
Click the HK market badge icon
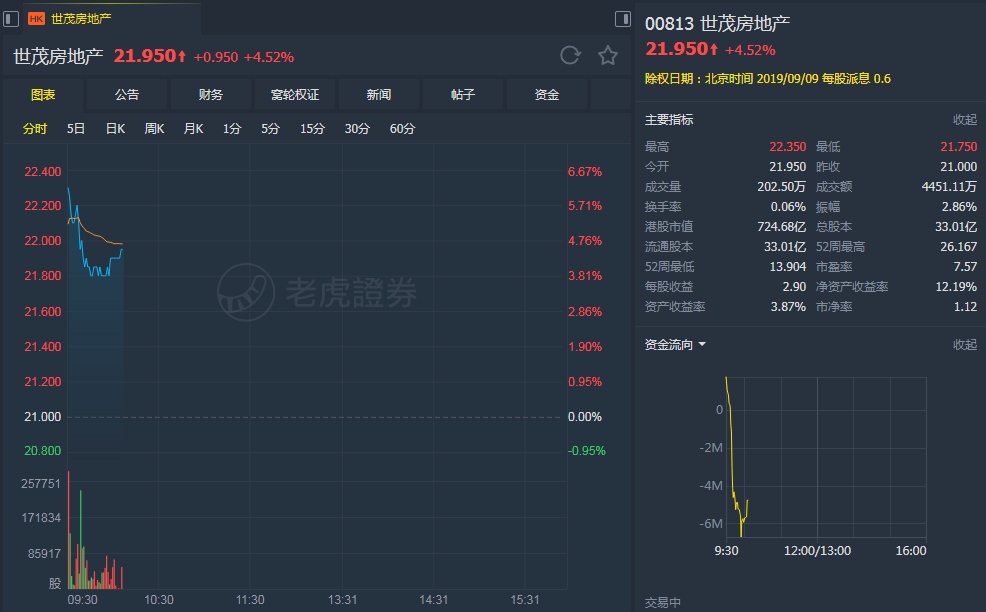(37, 19)
